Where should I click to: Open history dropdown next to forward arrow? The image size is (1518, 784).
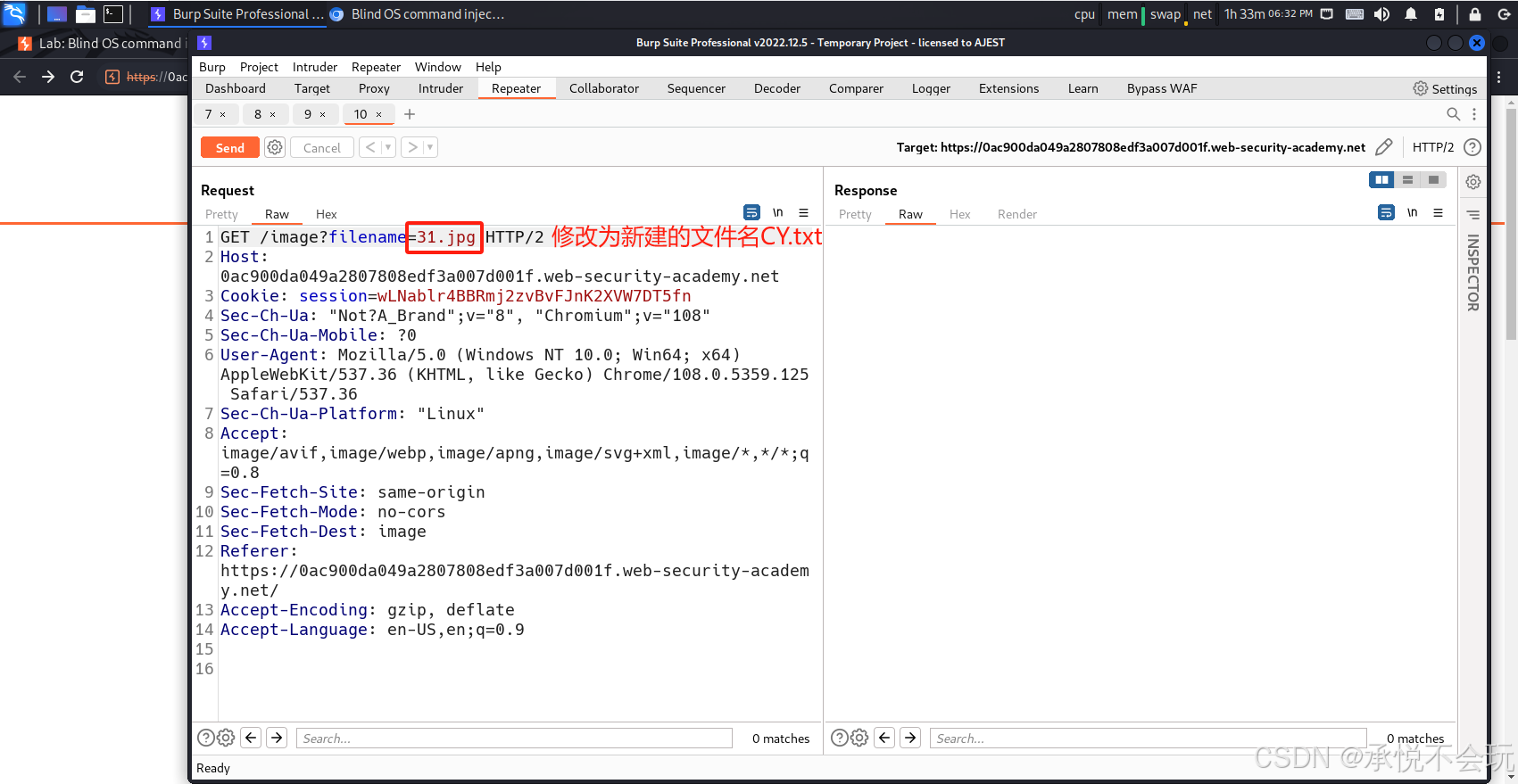pyautogui.click(x=430, y=147)
